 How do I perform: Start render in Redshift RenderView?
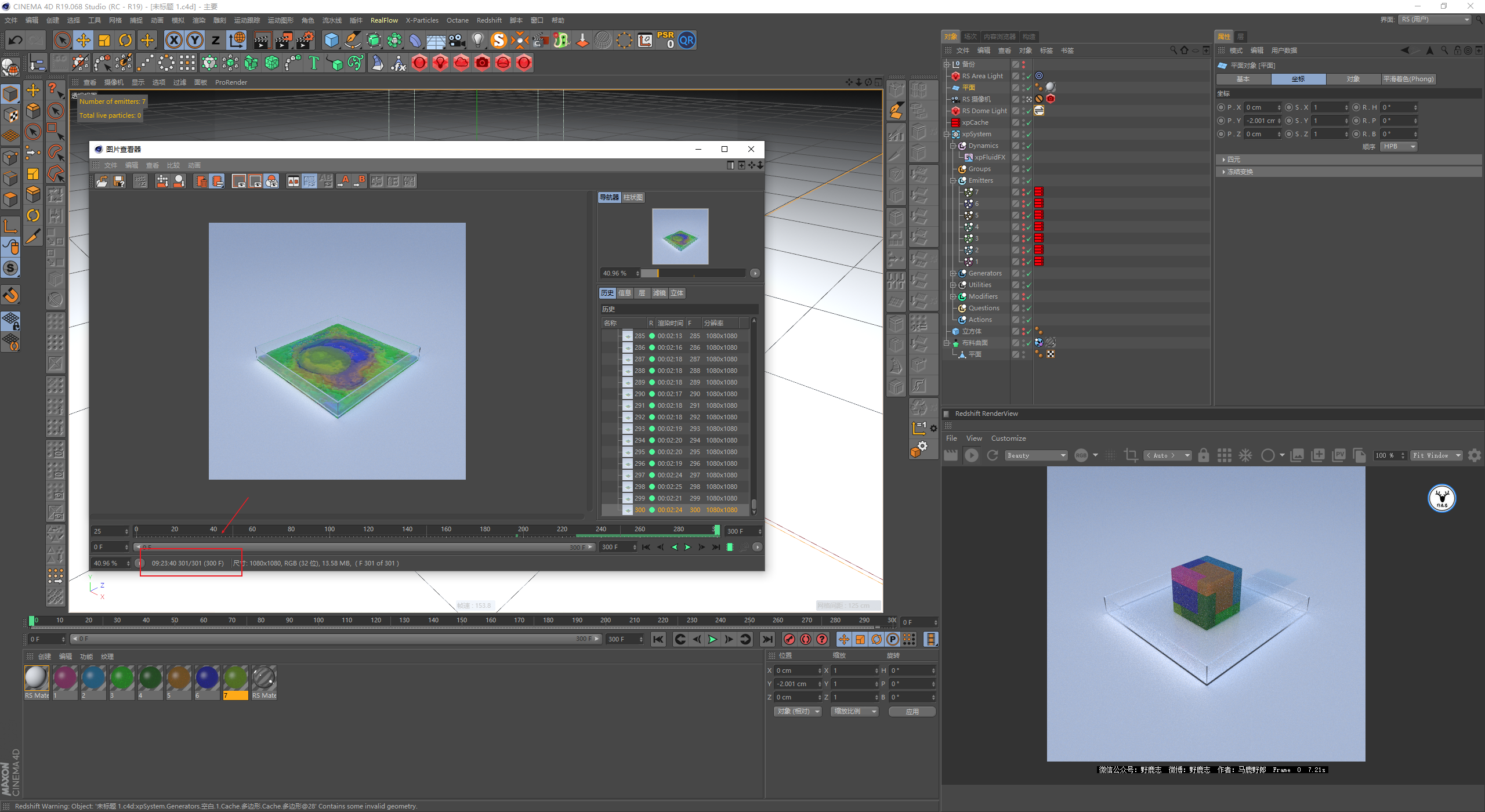click(x=972, y=456)
